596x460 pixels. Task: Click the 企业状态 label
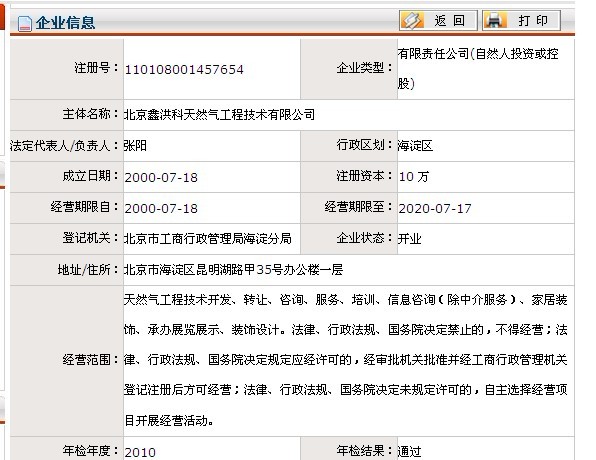(365, 238)
